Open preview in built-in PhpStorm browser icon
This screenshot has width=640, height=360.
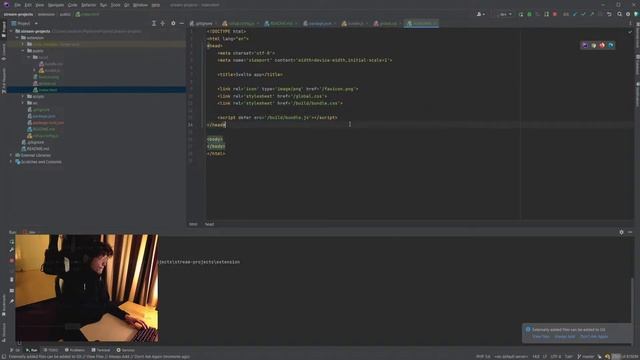[585, 45]
